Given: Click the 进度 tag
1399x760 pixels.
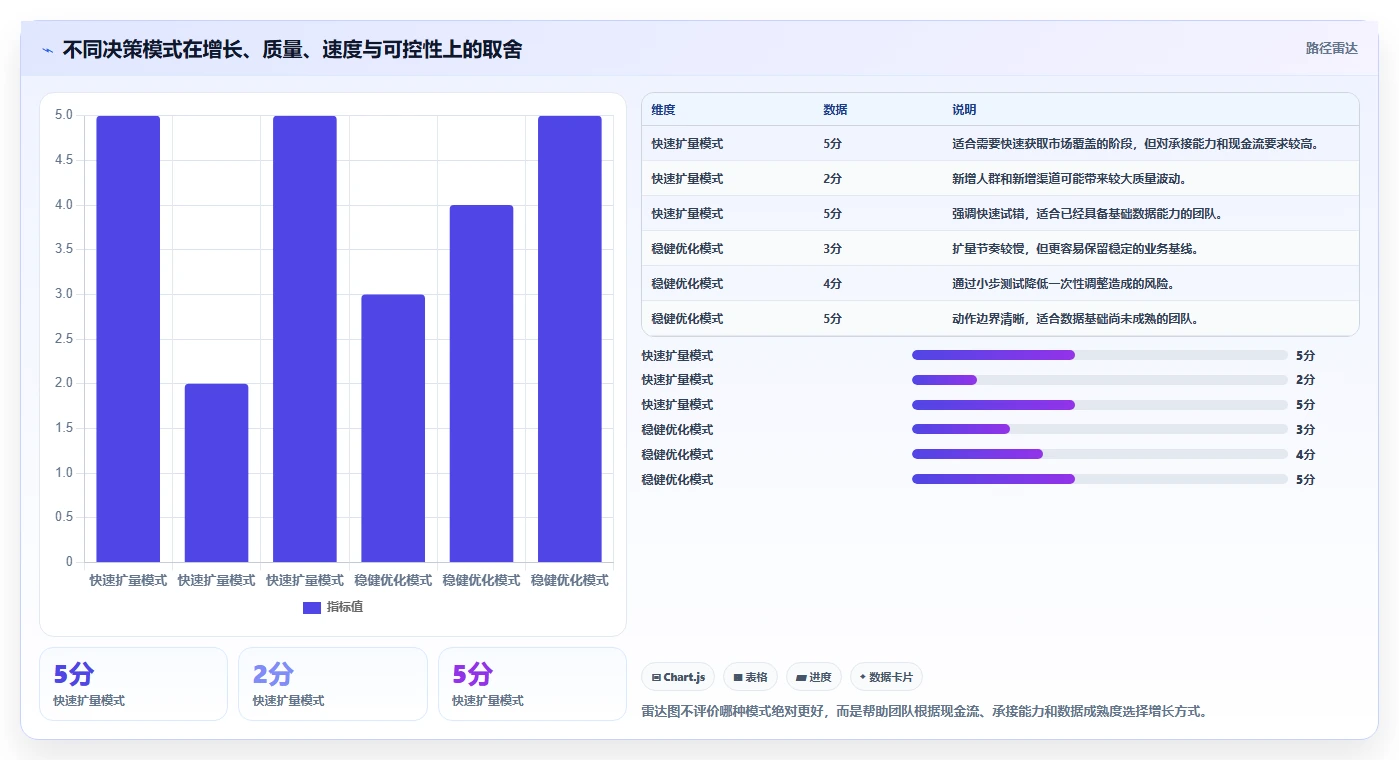Looking at the screenshot, I should [814, 677].
